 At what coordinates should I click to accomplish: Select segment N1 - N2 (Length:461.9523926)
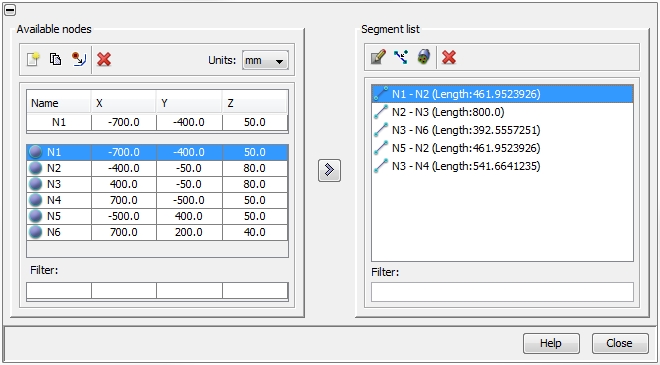[x=502, y=94]
